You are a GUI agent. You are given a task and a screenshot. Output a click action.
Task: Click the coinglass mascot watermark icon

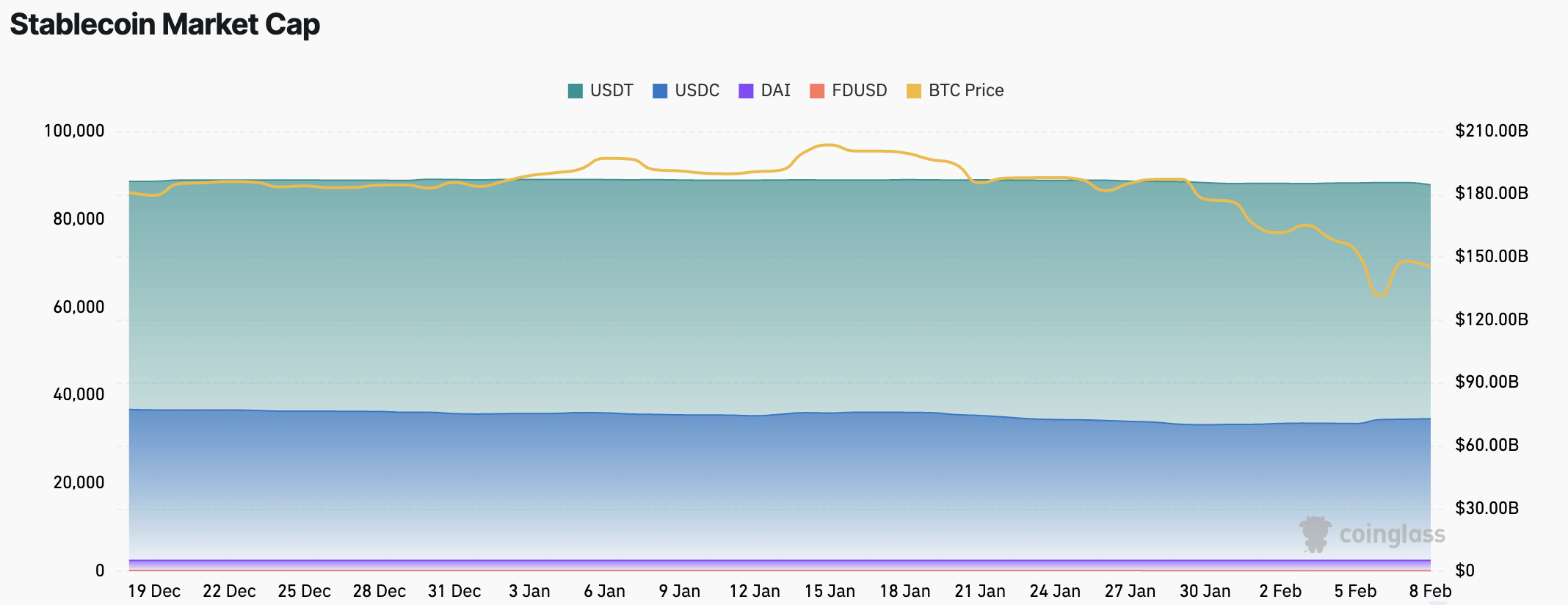click(x=1315, y=534)
